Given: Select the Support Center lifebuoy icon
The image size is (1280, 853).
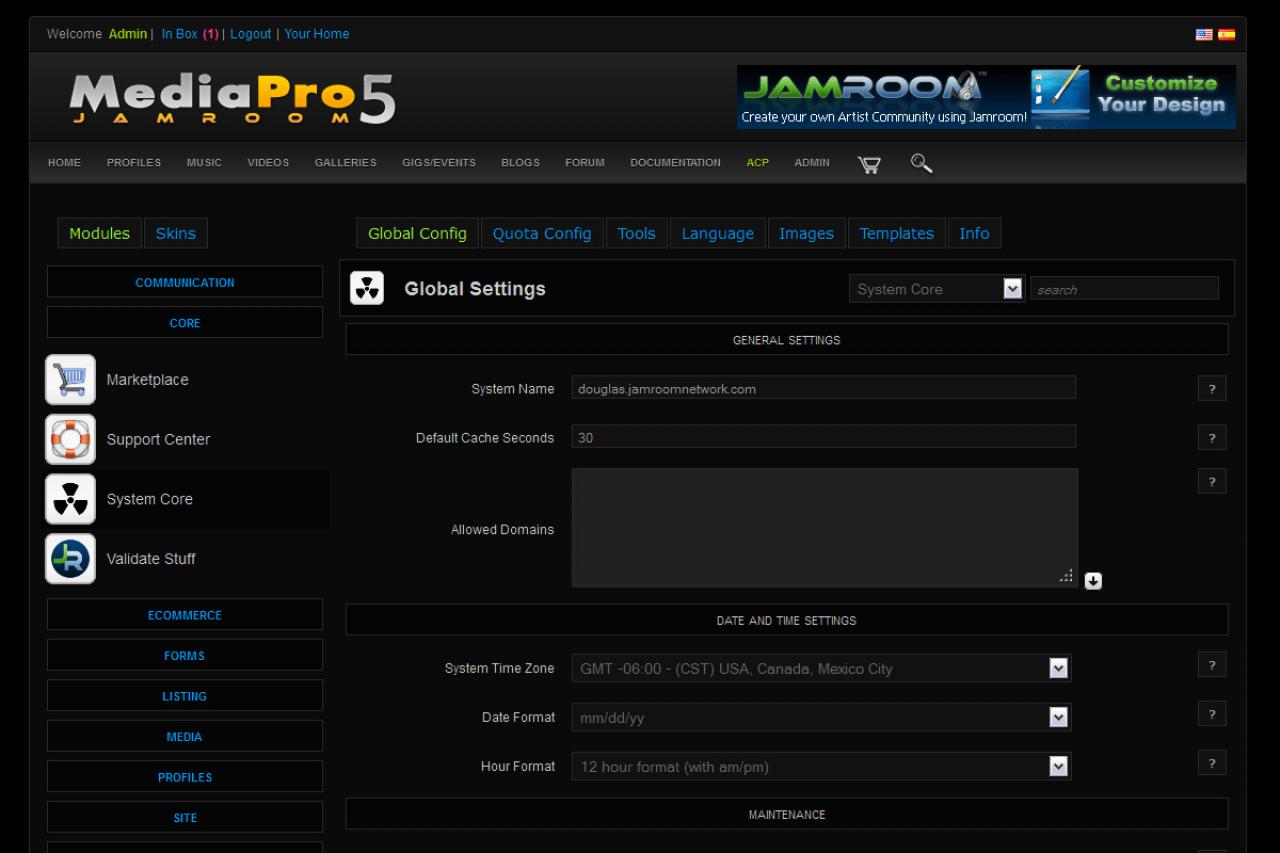Looking at the screenshot, I should 70,440.
